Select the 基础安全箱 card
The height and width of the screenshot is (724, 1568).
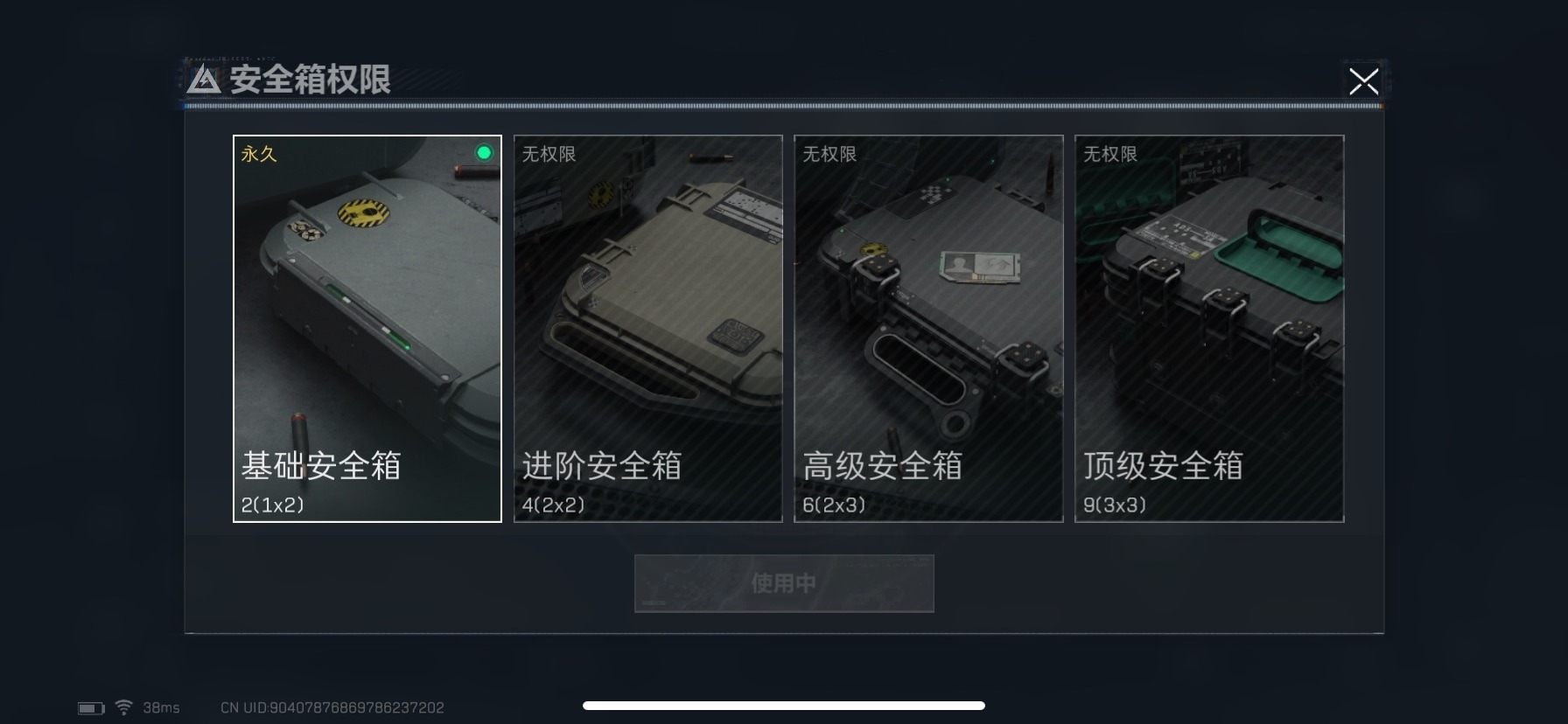367,329
